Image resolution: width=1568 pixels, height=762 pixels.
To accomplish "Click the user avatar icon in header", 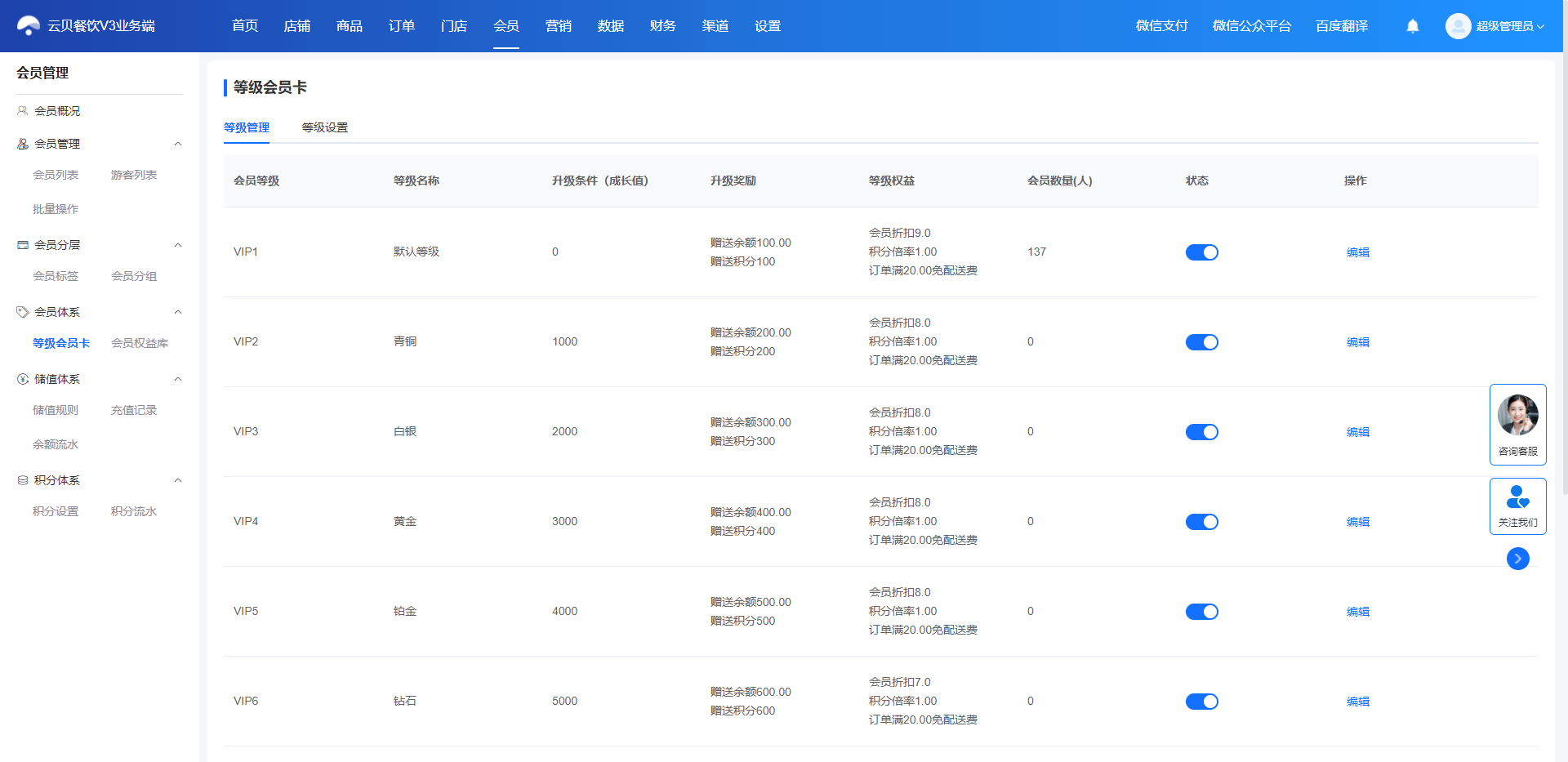I will pos(1458,26).
